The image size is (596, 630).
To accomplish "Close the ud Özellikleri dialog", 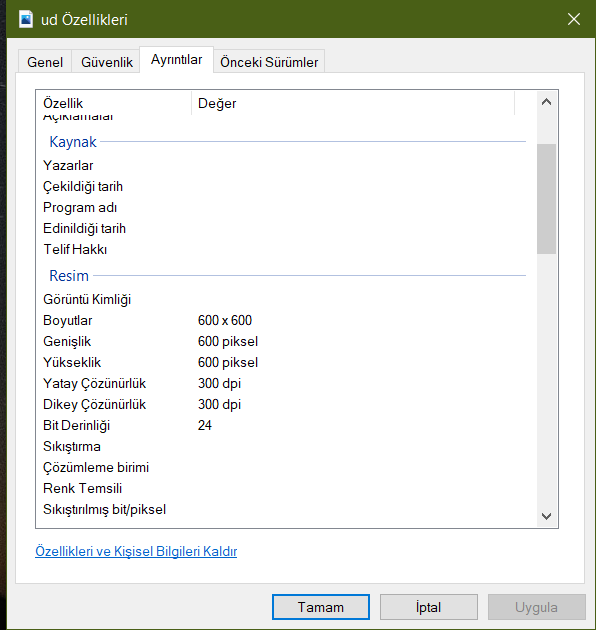I will (573, 19).
